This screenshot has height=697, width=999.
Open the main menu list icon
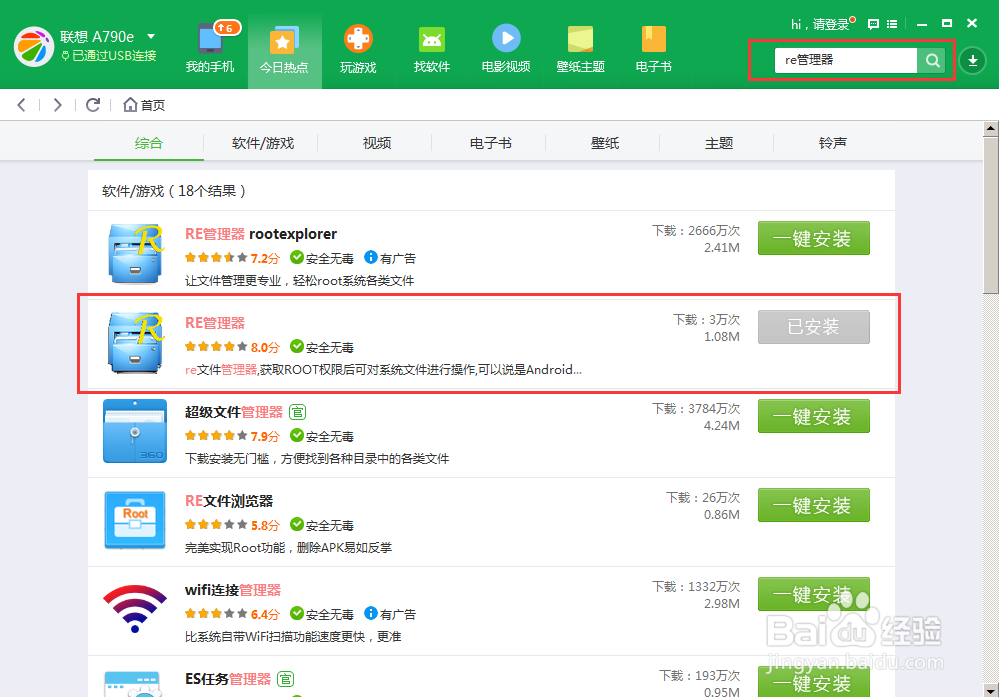click(892, 24)
